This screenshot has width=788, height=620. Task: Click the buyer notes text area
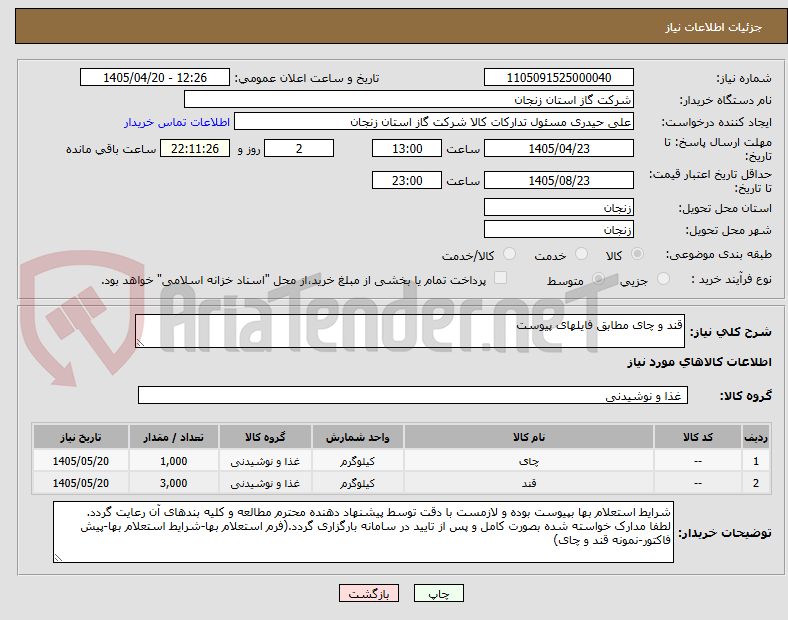point(363,532)
